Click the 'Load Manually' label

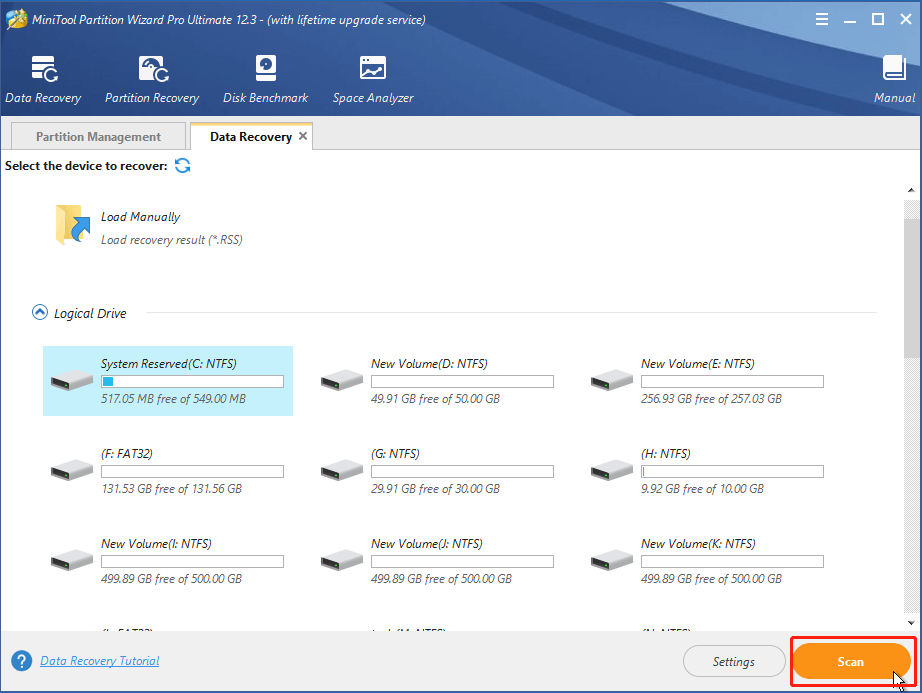[141, 217]
